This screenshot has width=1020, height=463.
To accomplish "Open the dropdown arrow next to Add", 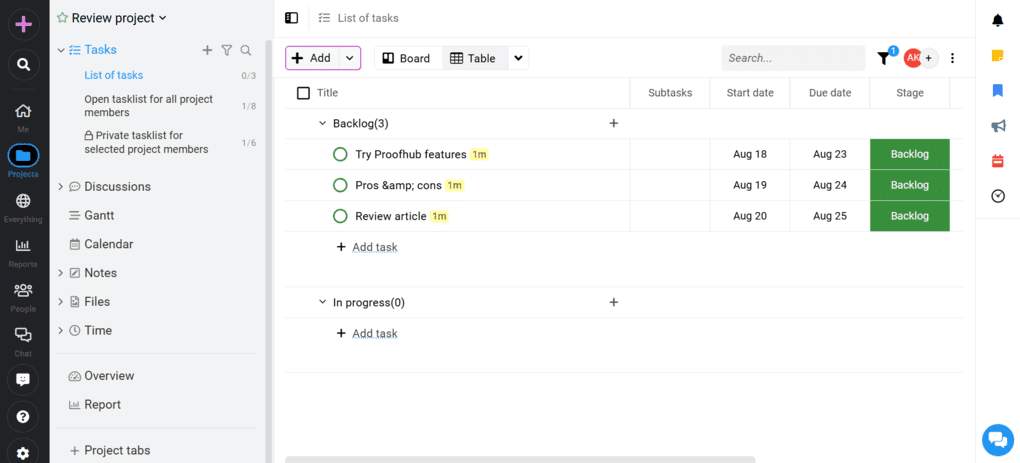I will (349, 58).
